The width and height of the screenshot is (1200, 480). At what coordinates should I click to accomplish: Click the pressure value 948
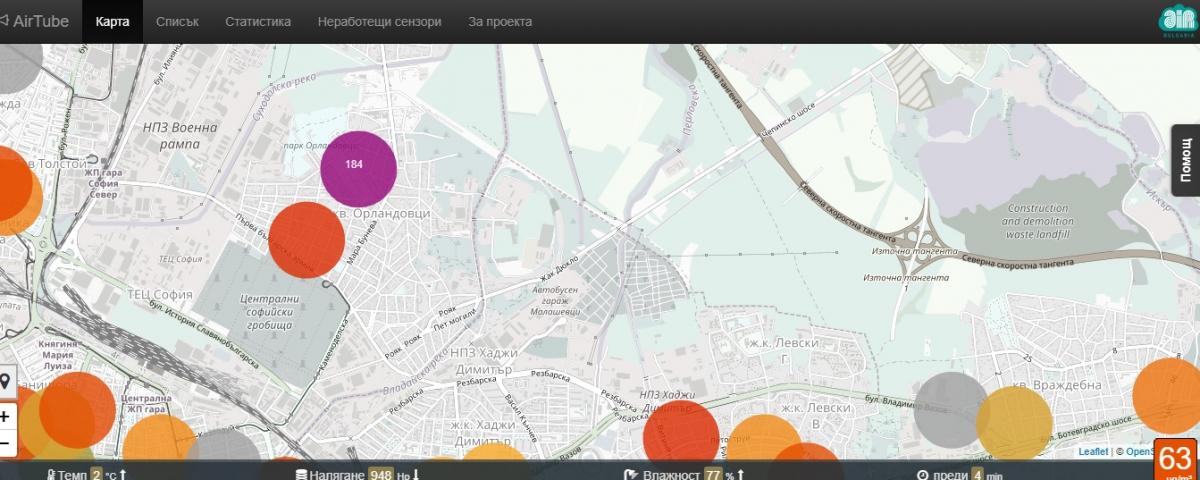(x=380, y=473)
